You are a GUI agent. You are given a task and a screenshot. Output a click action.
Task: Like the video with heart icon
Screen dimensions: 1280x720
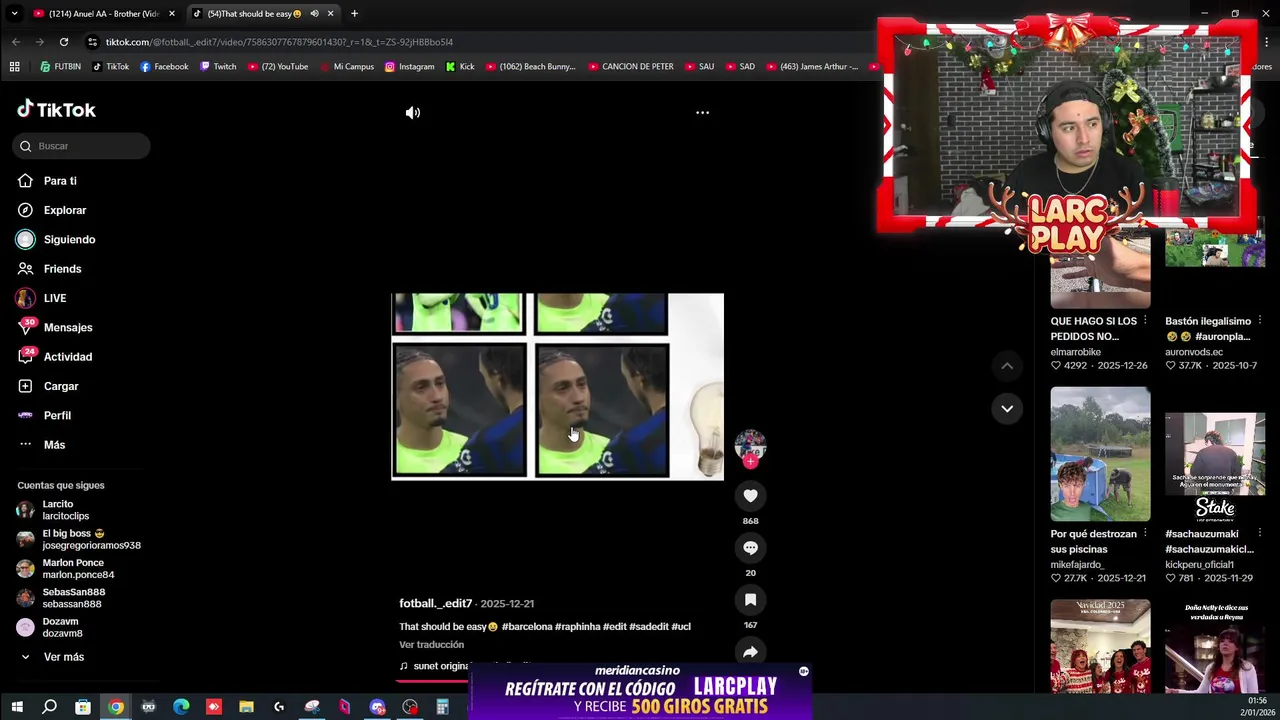[x=750, y=496]
